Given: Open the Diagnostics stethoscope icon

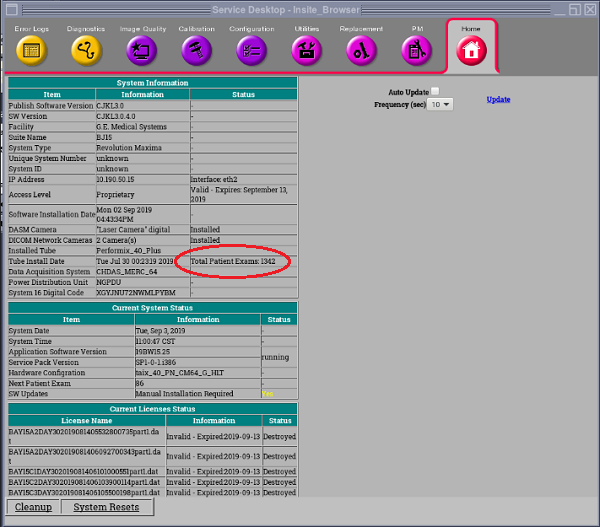Looking at the screenshot, I should (86, 49).
